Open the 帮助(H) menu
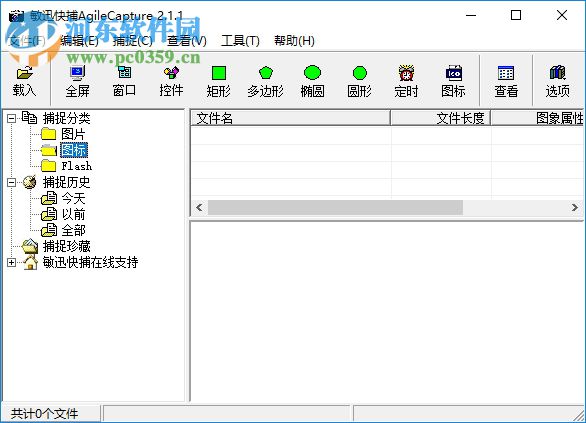 pos(294,40)
